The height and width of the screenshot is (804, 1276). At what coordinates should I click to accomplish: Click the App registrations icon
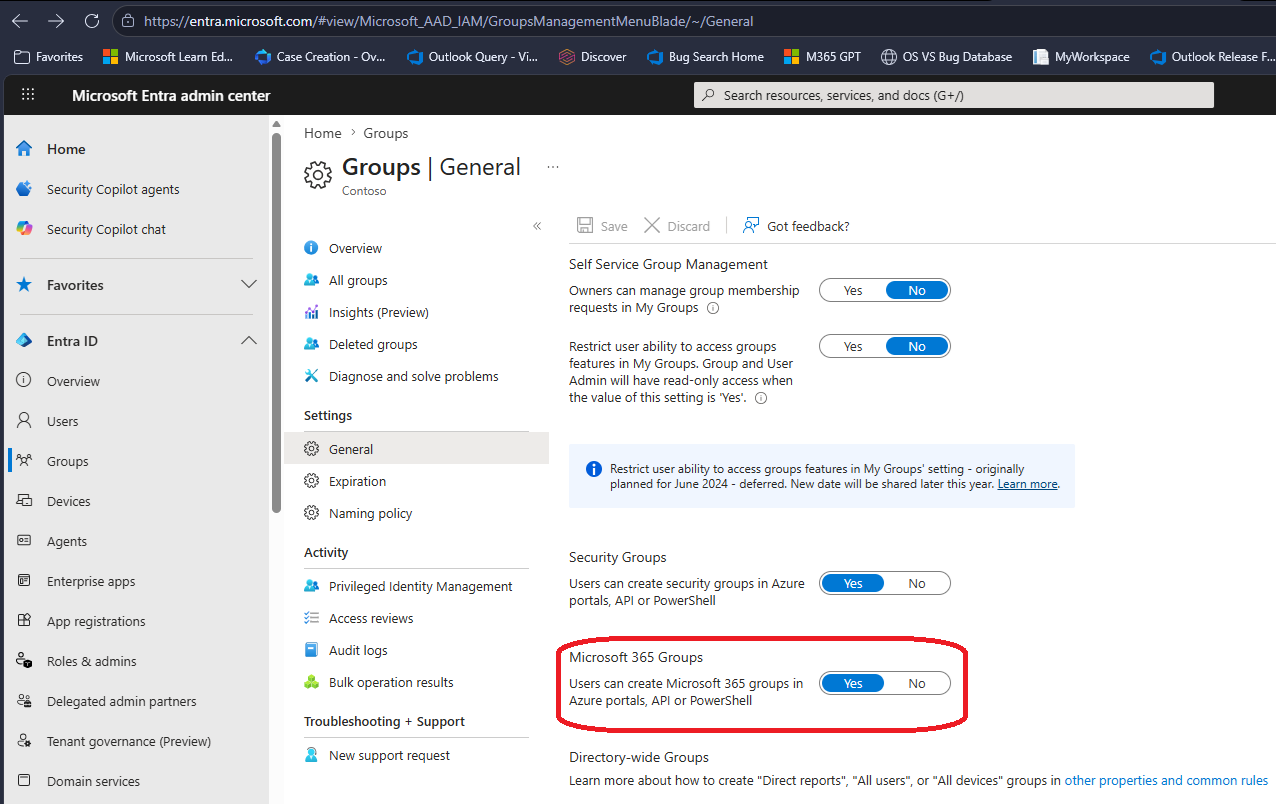(25, 621)
